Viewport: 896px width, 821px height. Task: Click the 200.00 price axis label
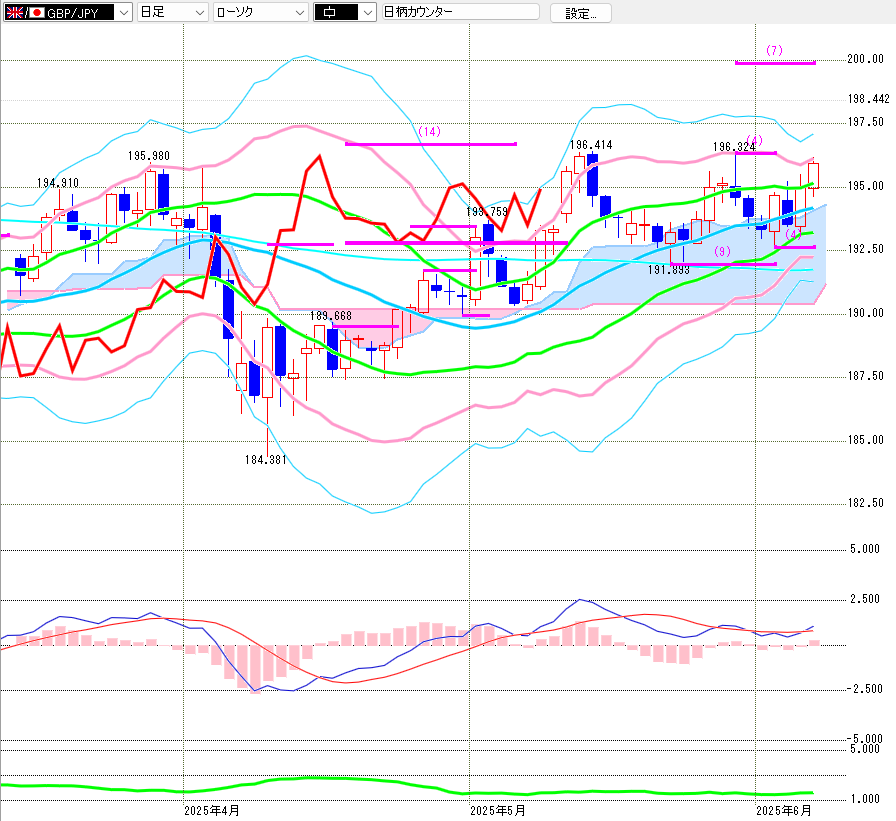click(865, 59)
